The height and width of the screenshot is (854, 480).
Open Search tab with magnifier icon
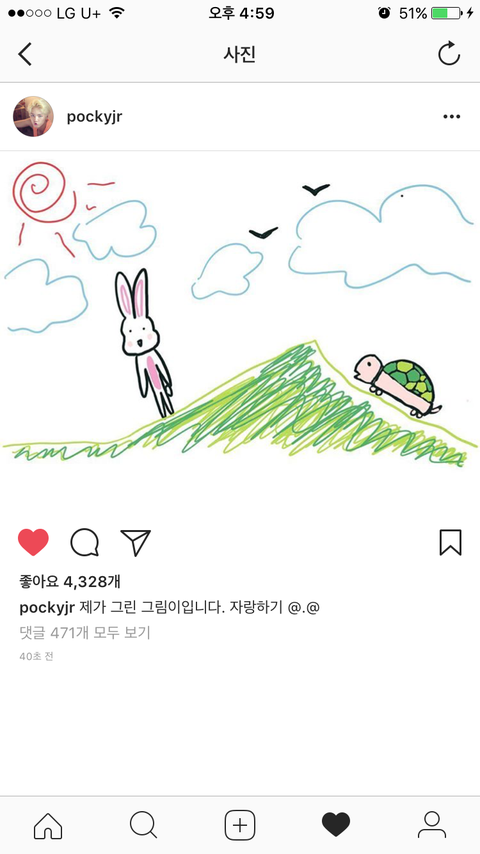144,825
